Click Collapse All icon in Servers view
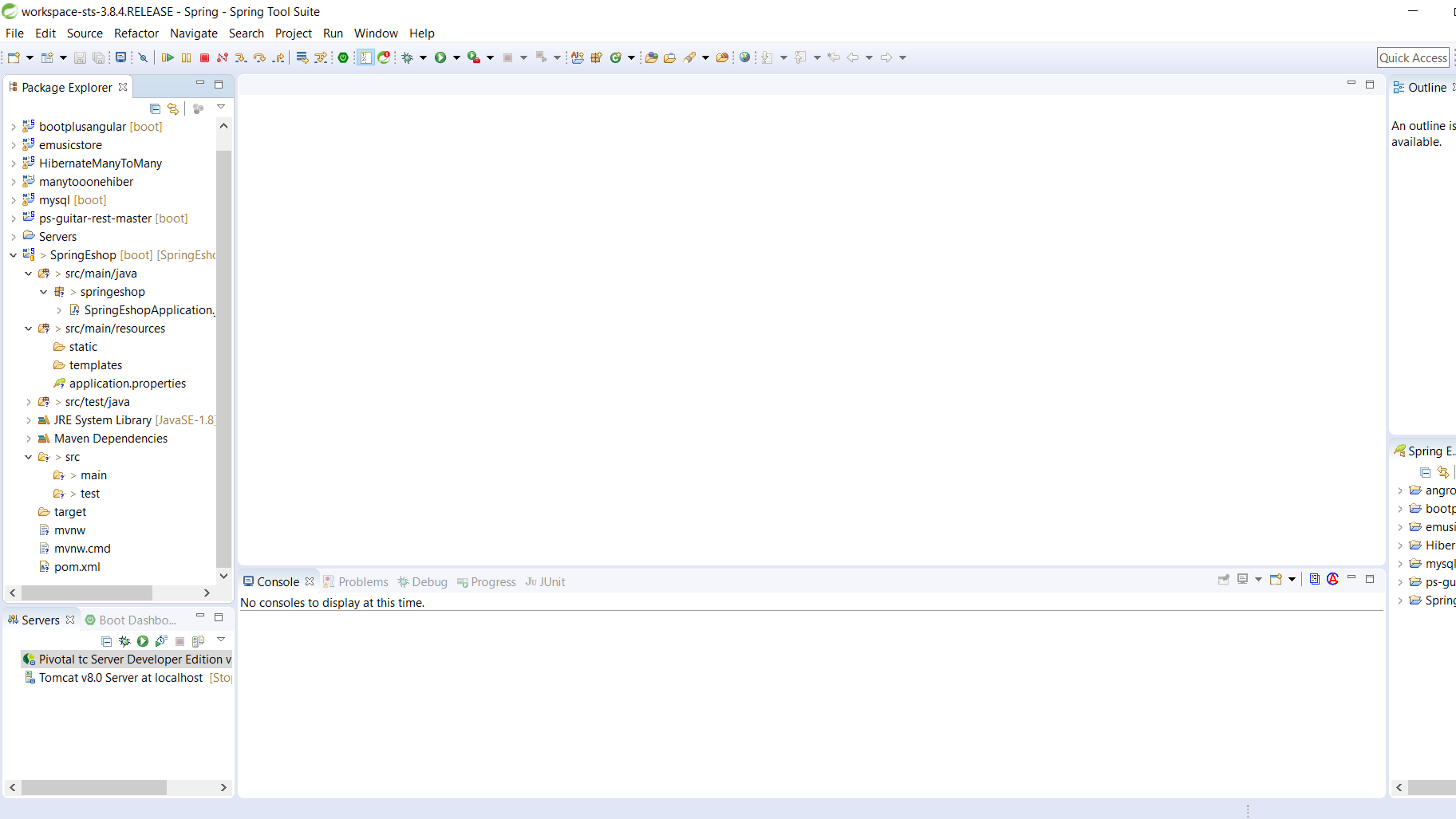Screen dimensions: 1456x819 click(107, 641)
